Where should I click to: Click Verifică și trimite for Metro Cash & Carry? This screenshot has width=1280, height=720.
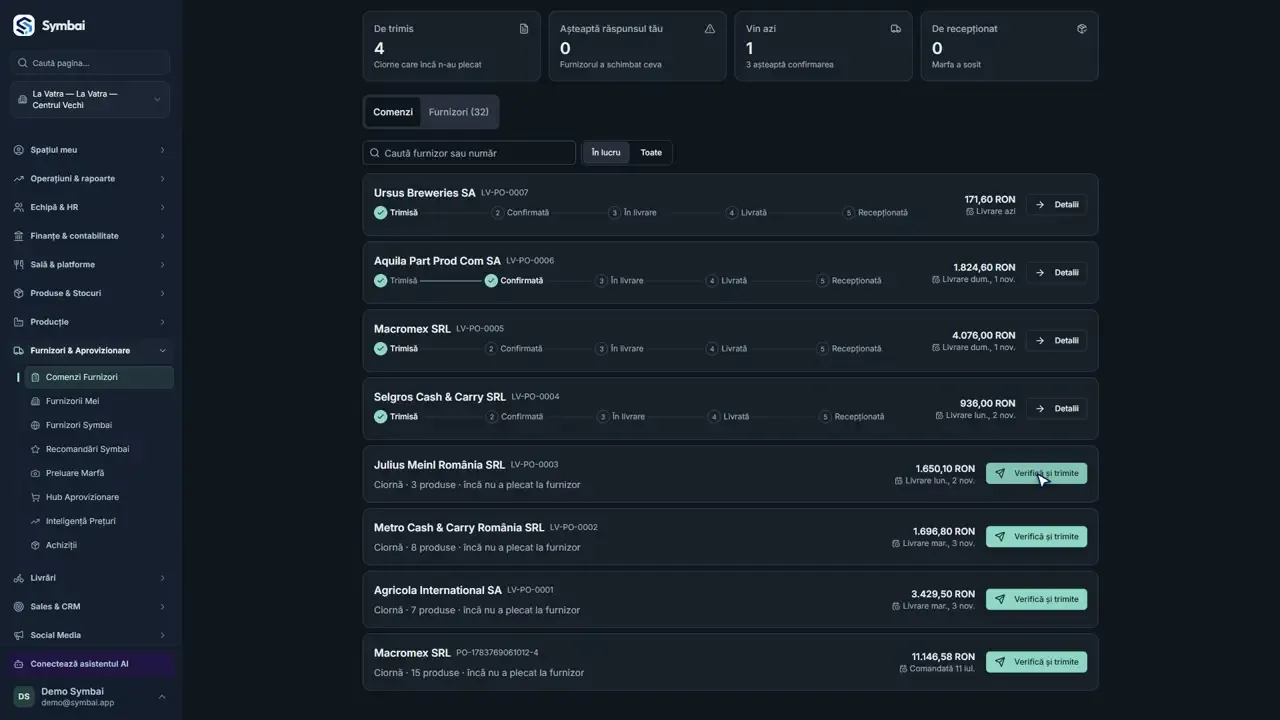1036,537
